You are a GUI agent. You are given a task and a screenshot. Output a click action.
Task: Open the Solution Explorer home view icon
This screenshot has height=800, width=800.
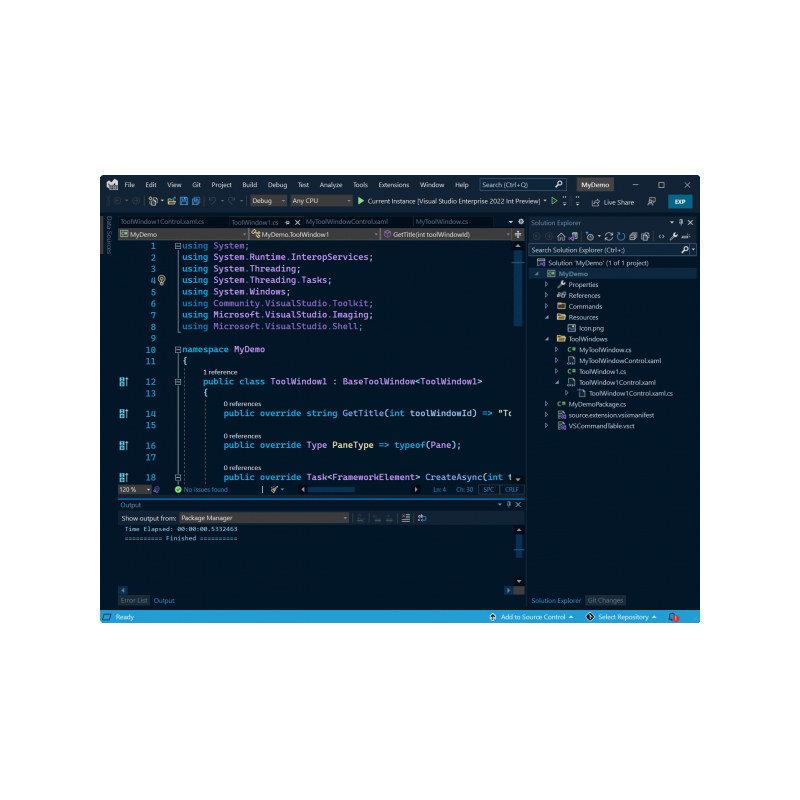561,237
